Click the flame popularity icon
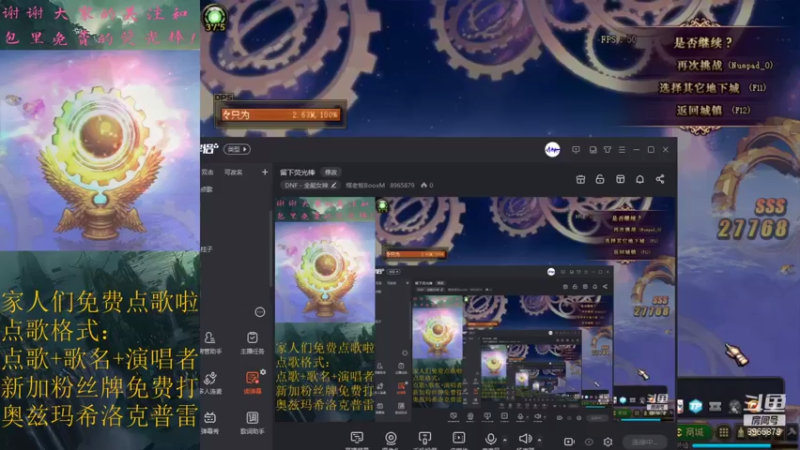This screenshot has width=800, height=450. (424, 185)
